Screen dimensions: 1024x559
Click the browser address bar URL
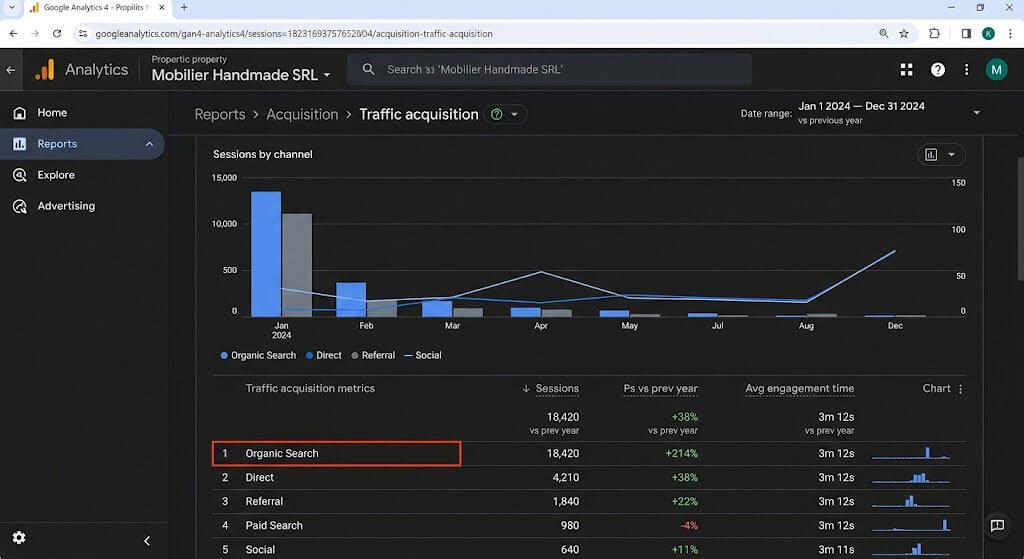pyautogui.click(x=294, y=34)
